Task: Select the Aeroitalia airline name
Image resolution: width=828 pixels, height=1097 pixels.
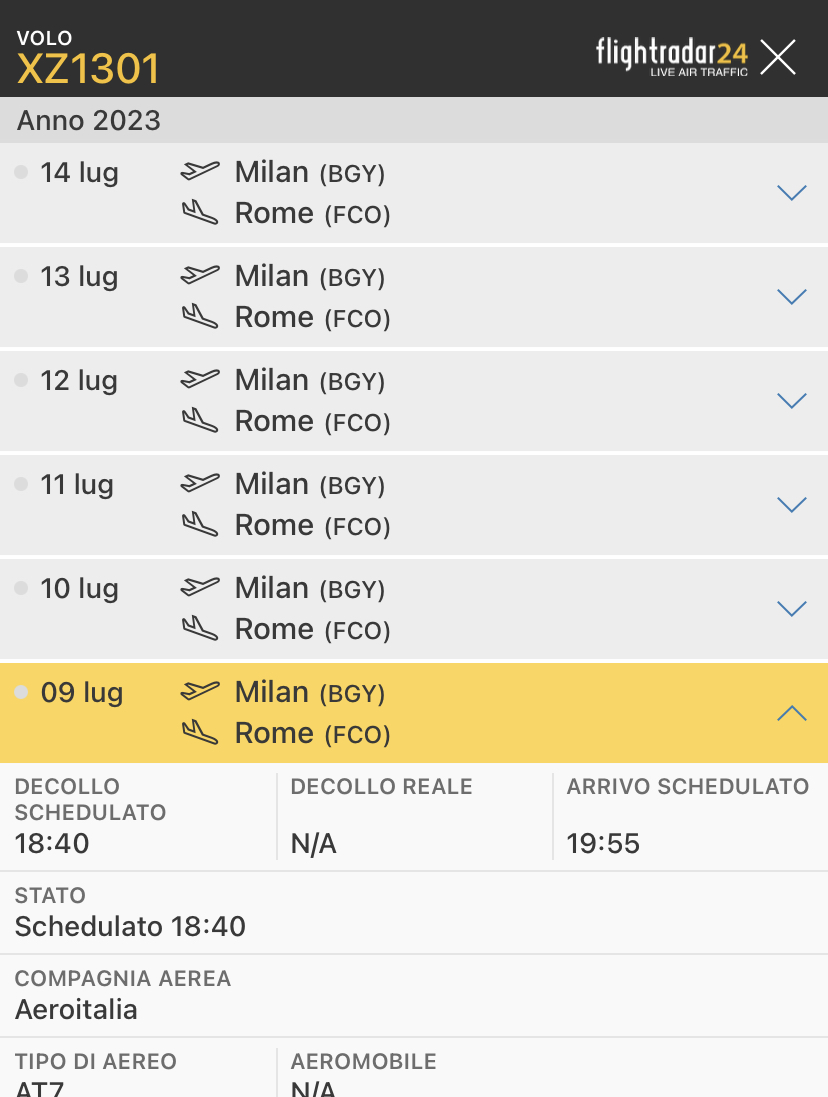Action: tap(76, 1009)
